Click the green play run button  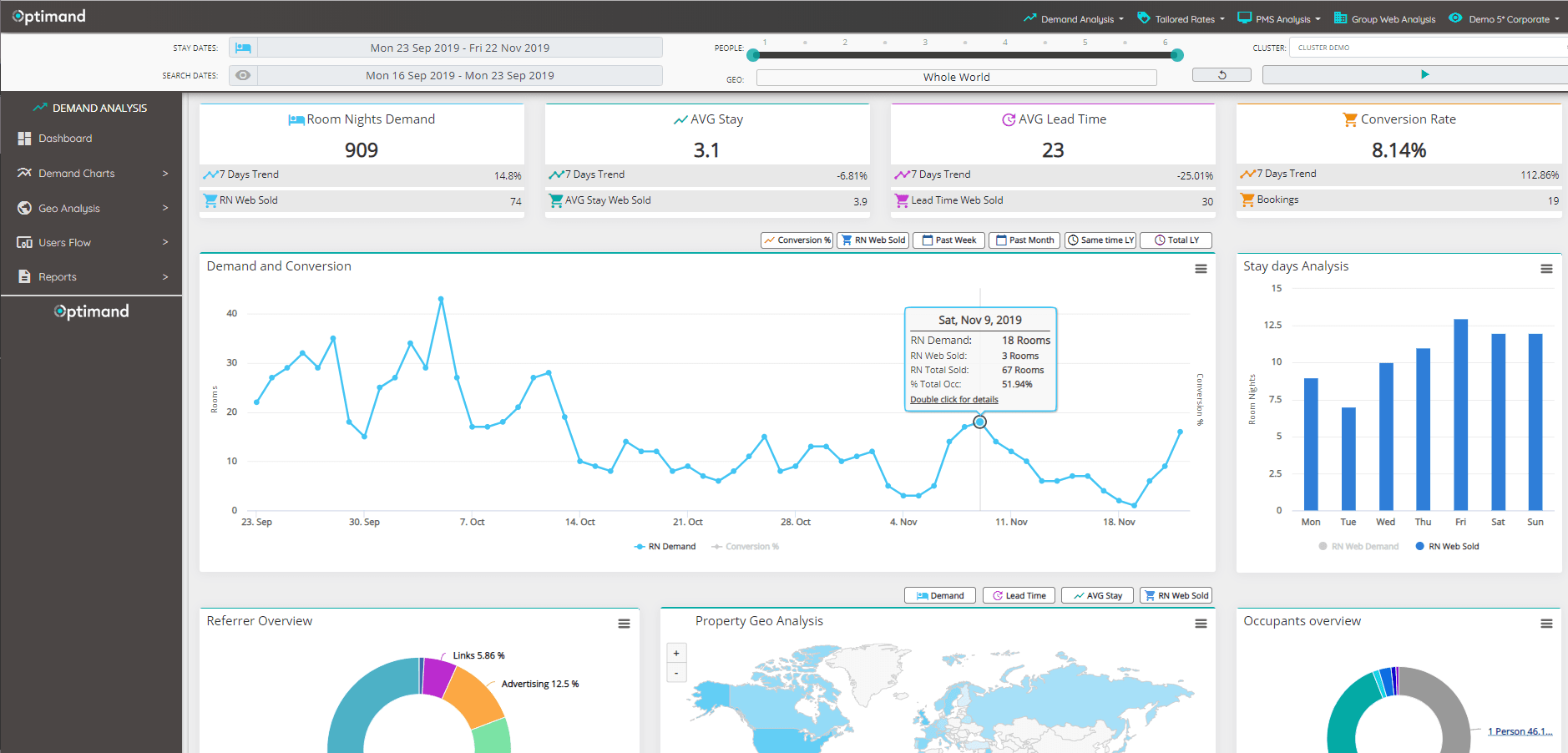(1424, 75)
